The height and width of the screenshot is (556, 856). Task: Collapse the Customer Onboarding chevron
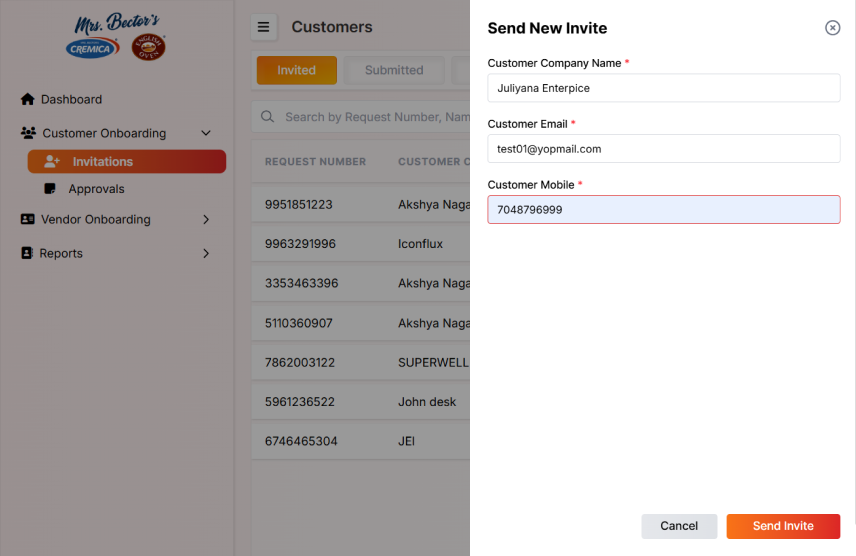[x=206, y=133]
